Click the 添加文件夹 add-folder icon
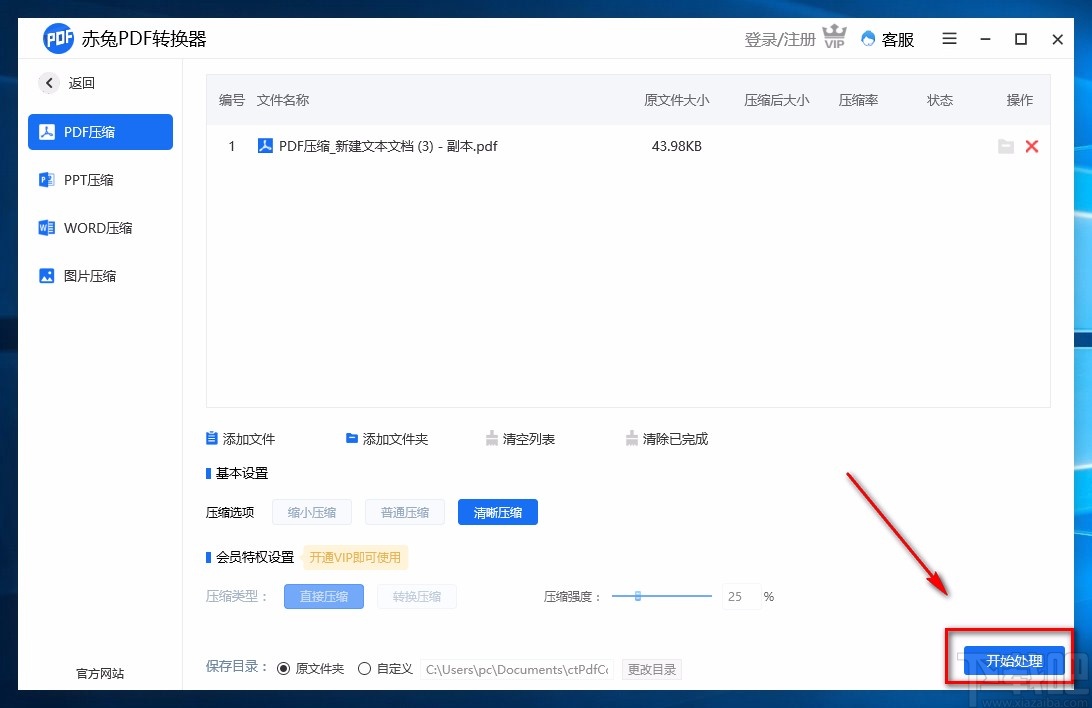Screen dimensions: 1092x708 (352, 438)
